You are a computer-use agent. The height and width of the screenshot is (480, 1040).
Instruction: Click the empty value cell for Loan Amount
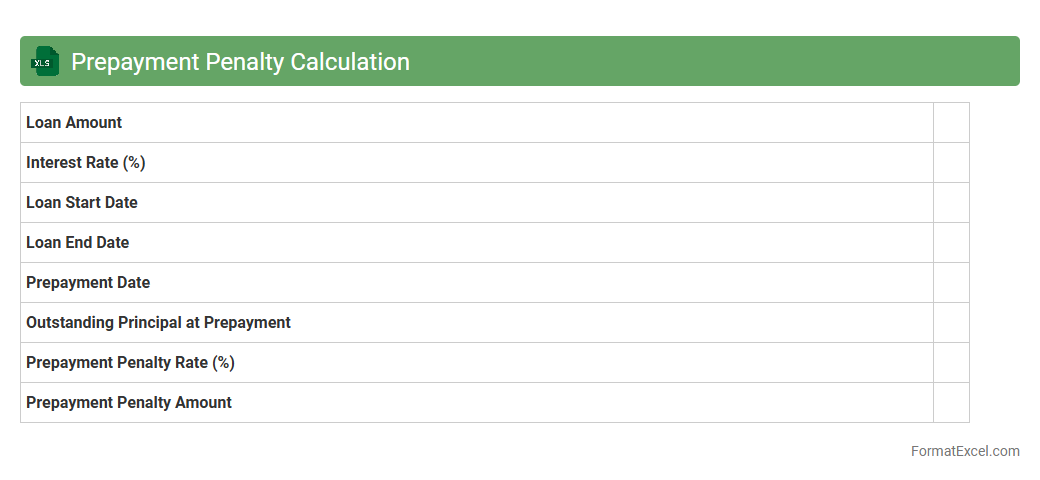[x=951, y=122]
